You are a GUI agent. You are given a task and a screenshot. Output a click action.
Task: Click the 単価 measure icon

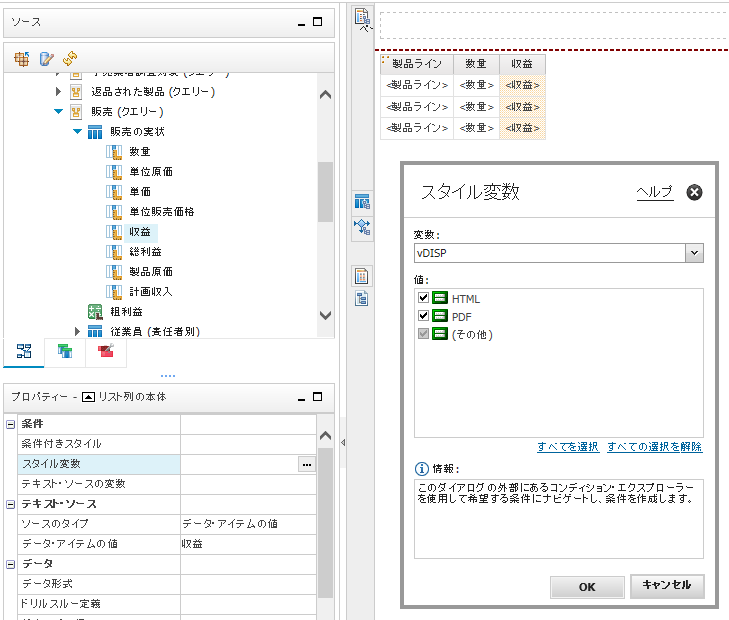pyautogui.click(x=114, y=192)
